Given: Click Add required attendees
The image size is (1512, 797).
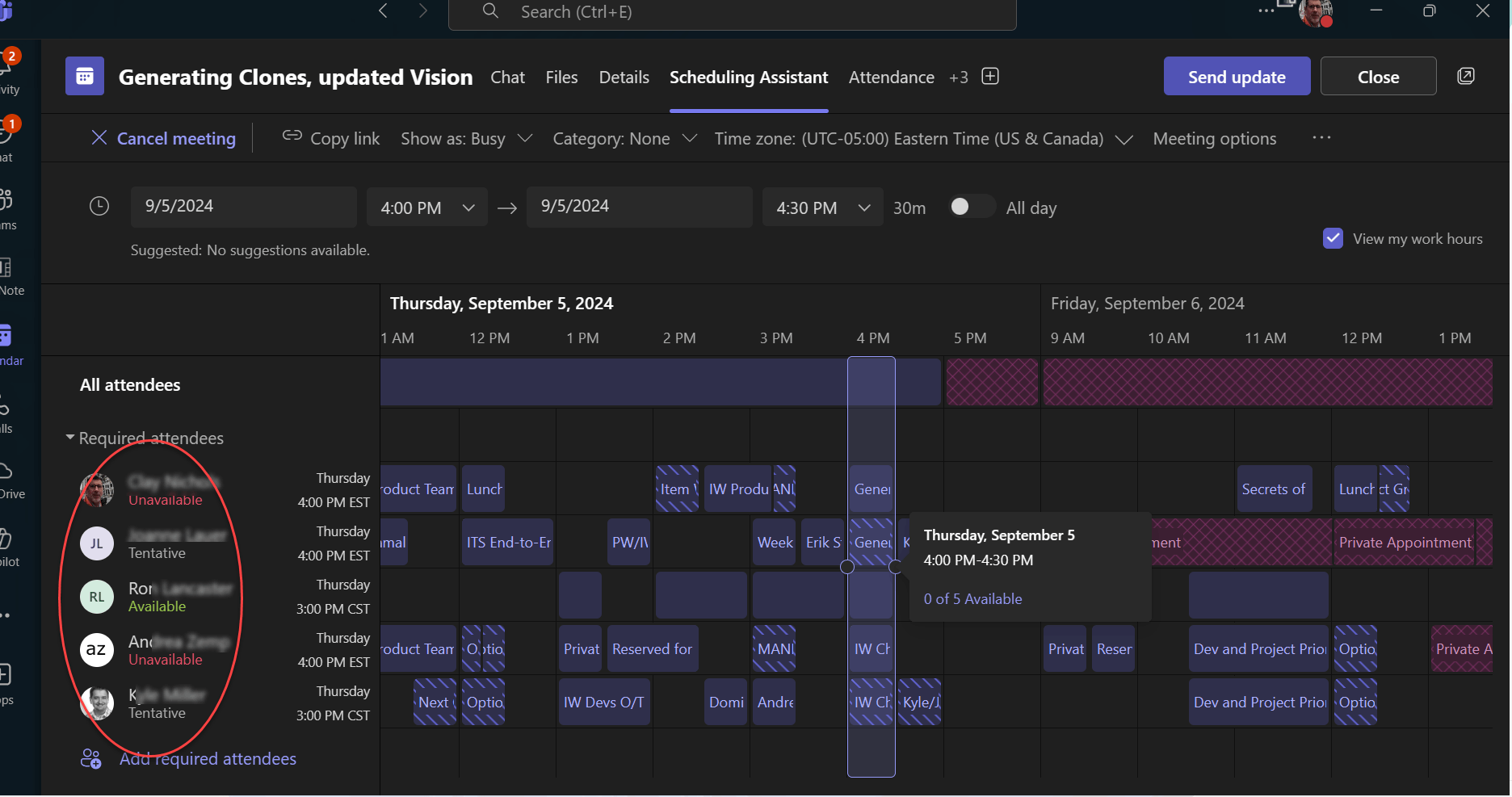Looking at the screenshot, I should (208, 758).
